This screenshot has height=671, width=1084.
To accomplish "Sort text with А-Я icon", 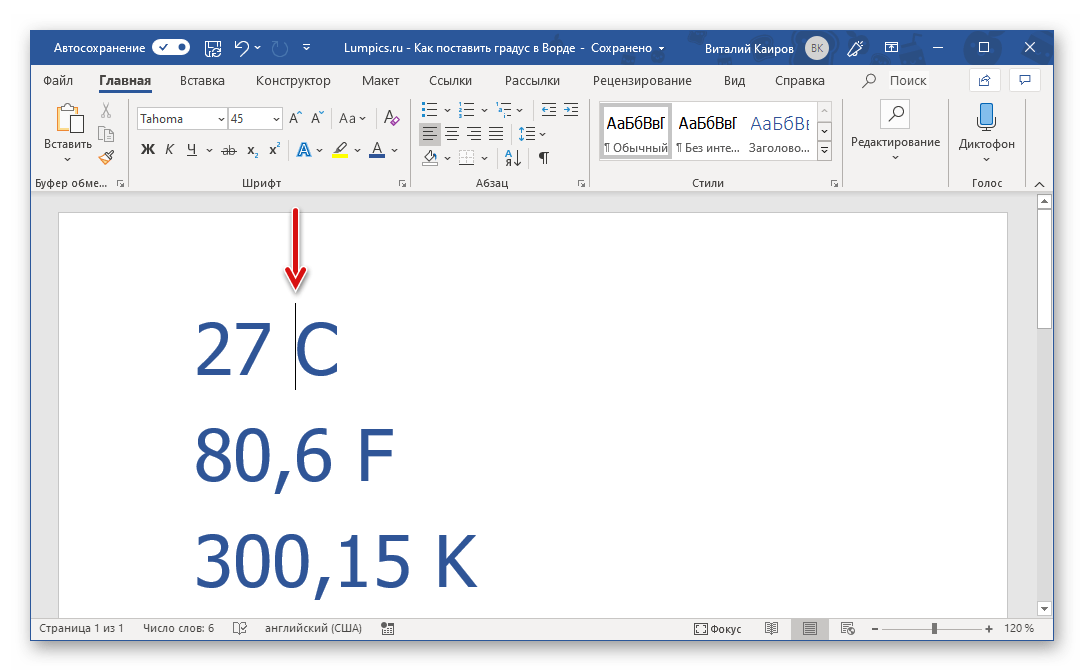I will (512, 158).
